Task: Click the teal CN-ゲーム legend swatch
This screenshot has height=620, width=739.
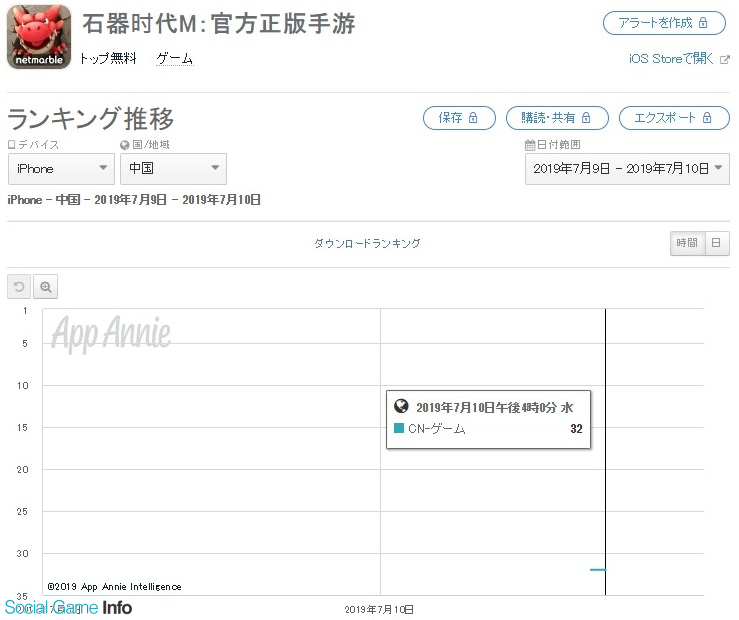Action: coord(399,428)
